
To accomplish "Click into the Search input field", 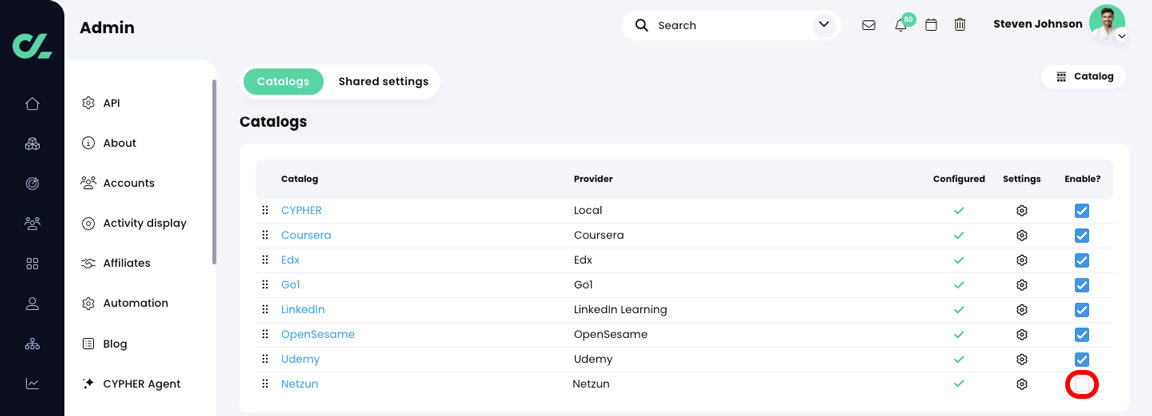I will (730, 25).
